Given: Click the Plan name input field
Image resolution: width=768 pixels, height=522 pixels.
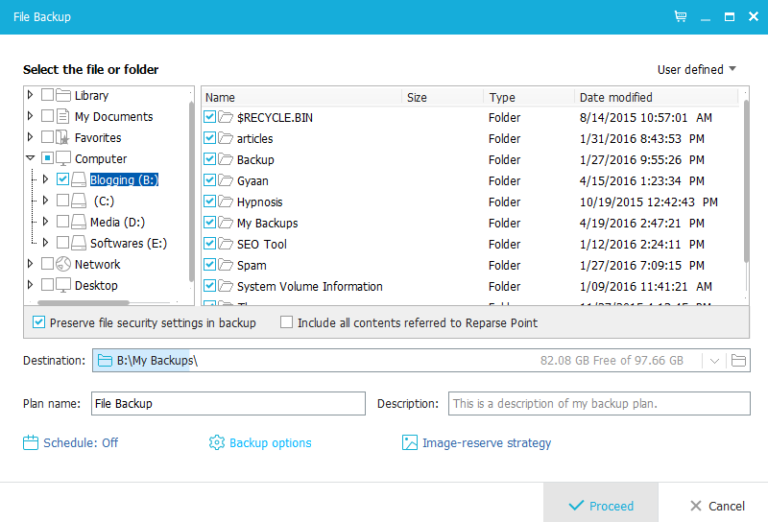Looking at the screenshot, I should coord(228,403).
